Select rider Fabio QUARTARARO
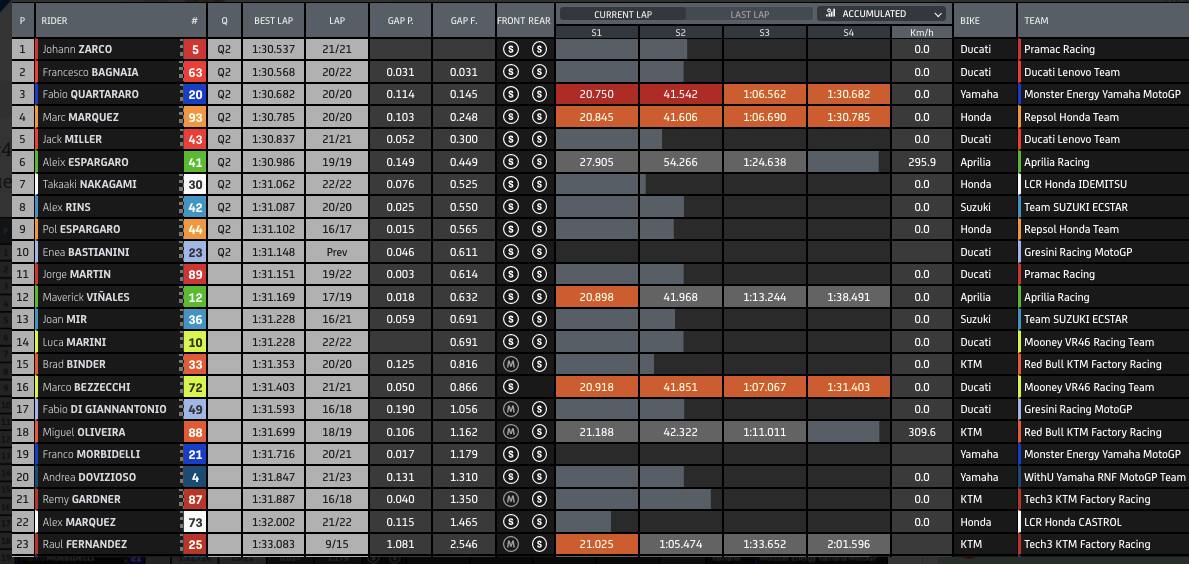 tap(91, 95)
